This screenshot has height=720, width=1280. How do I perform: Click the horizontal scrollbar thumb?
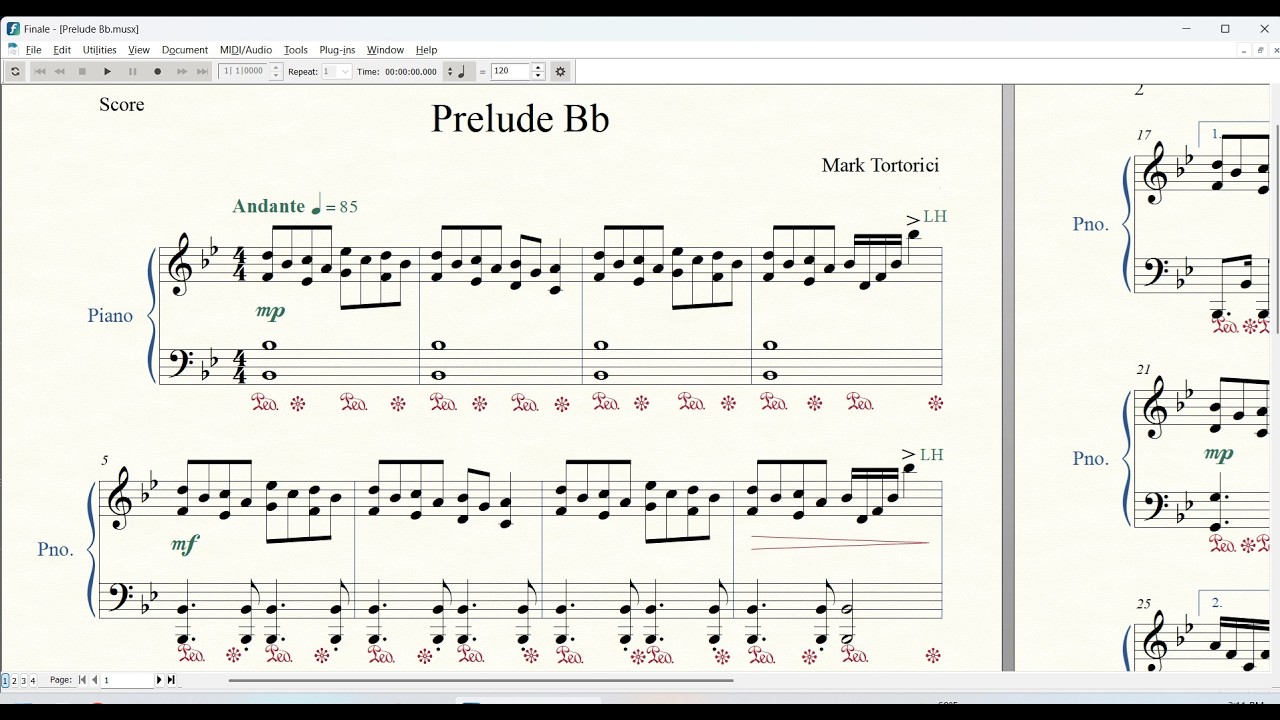(x=481, y=681)
